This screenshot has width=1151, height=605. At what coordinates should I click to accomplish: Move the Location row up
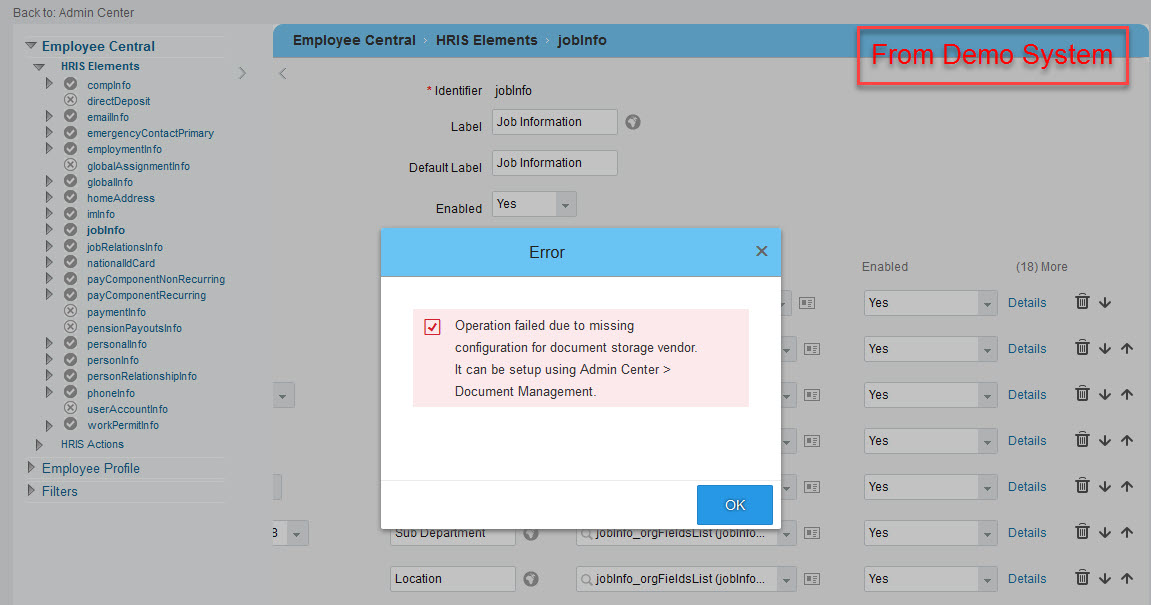coord(1127,579)
